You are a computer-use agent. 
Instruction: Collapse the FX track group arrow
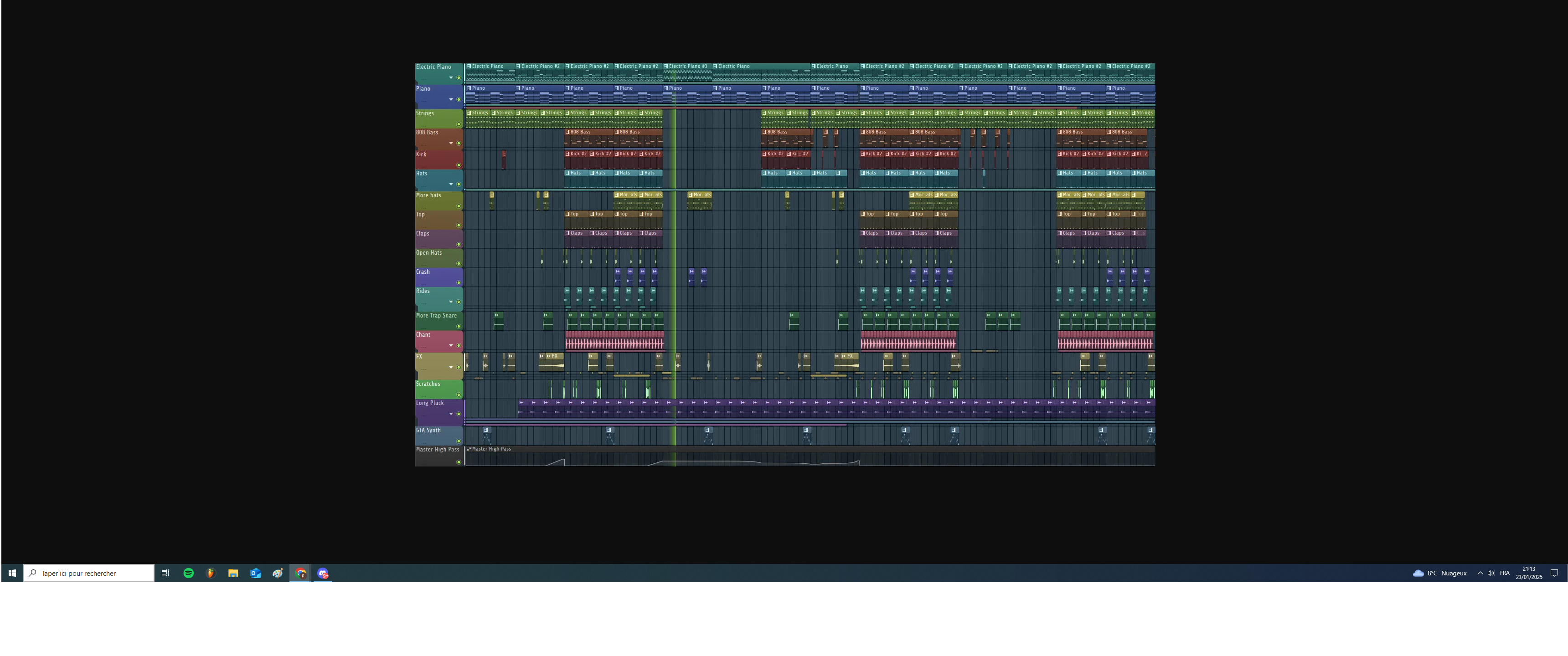[451, 368]
